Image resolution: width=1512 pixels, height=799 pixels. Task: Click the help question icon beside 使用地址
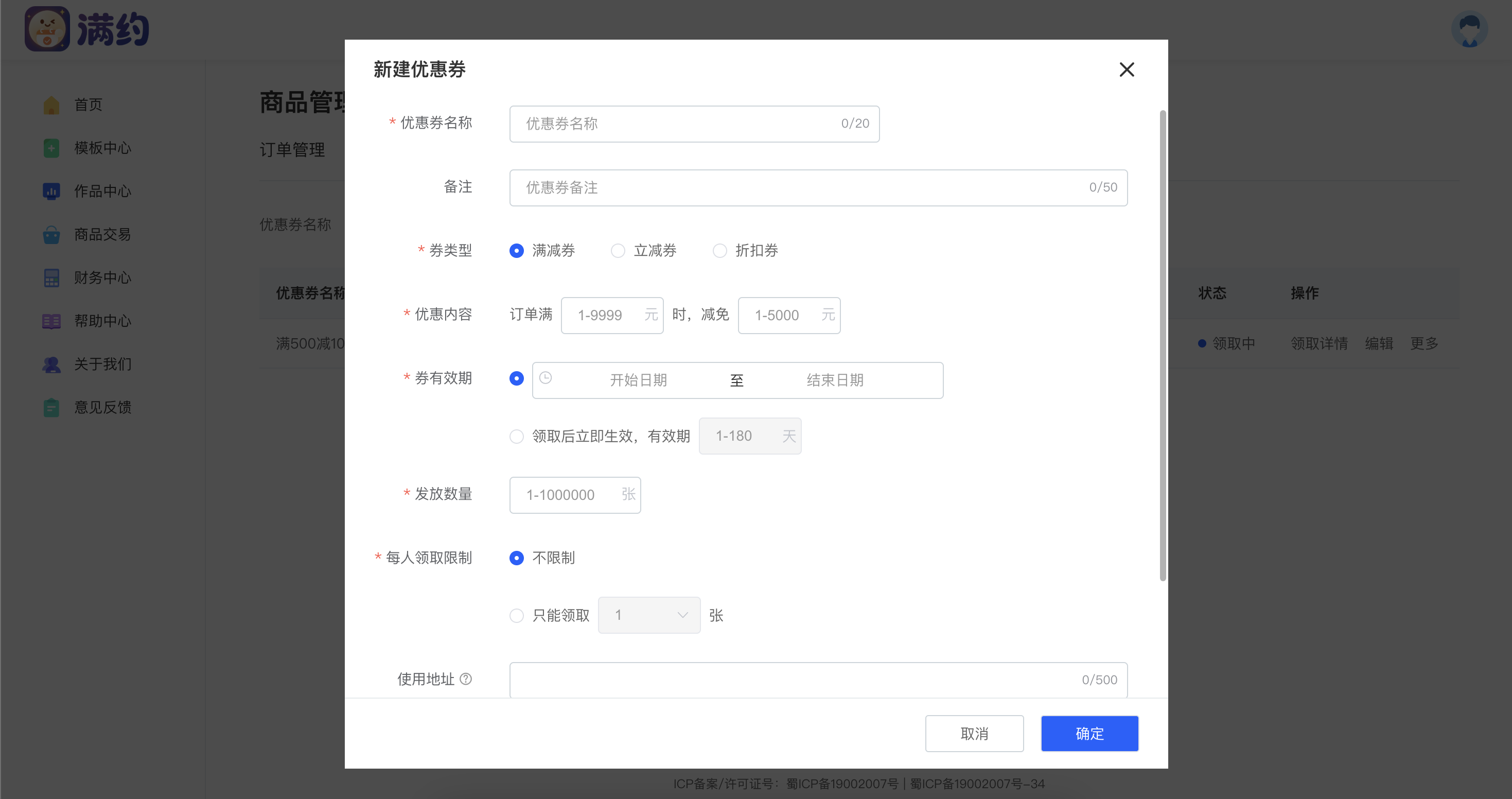(x=465, y=679)
